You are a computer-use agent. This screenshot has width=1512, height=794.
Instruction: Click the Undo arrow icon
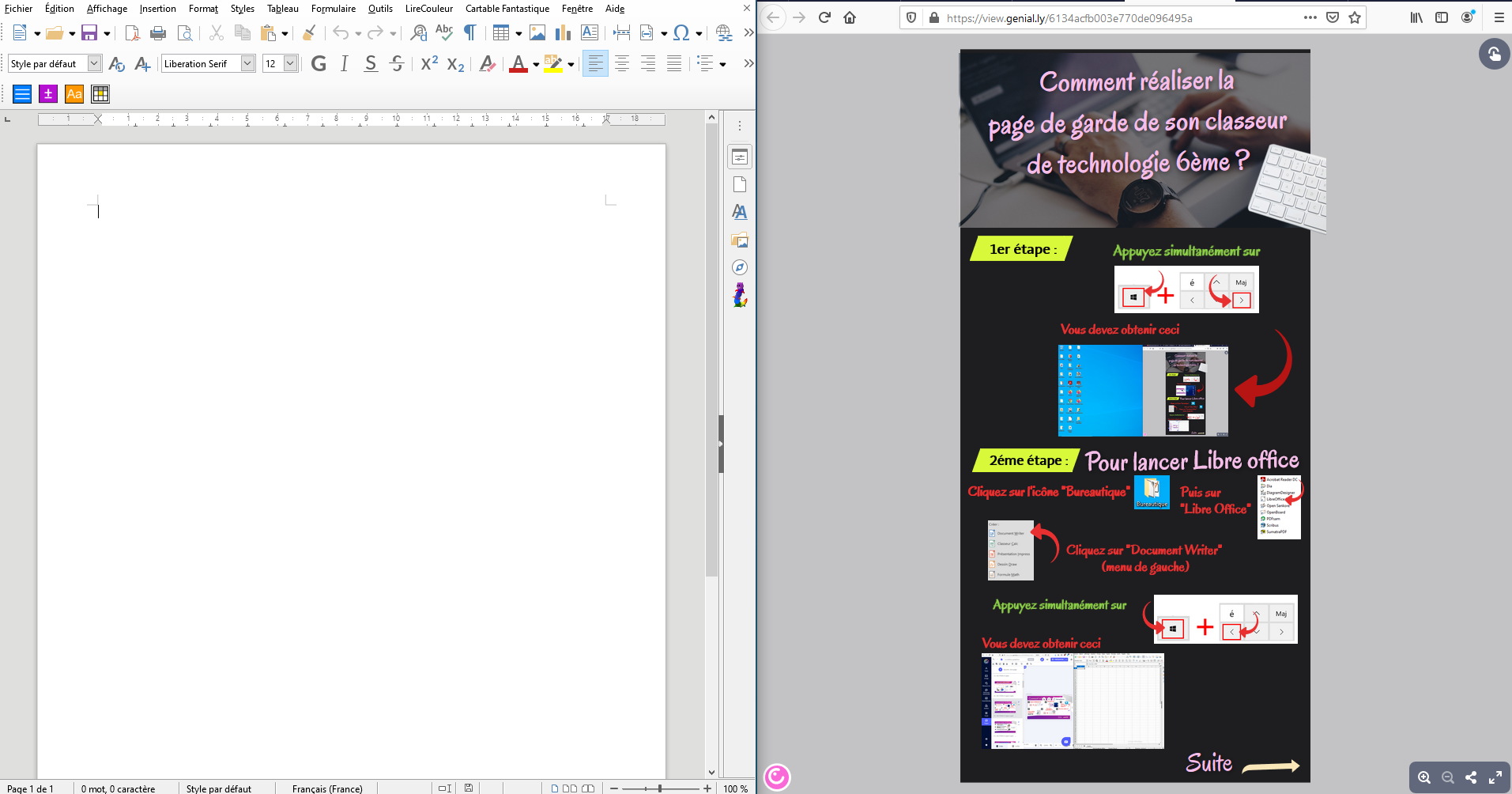(341, 32)
